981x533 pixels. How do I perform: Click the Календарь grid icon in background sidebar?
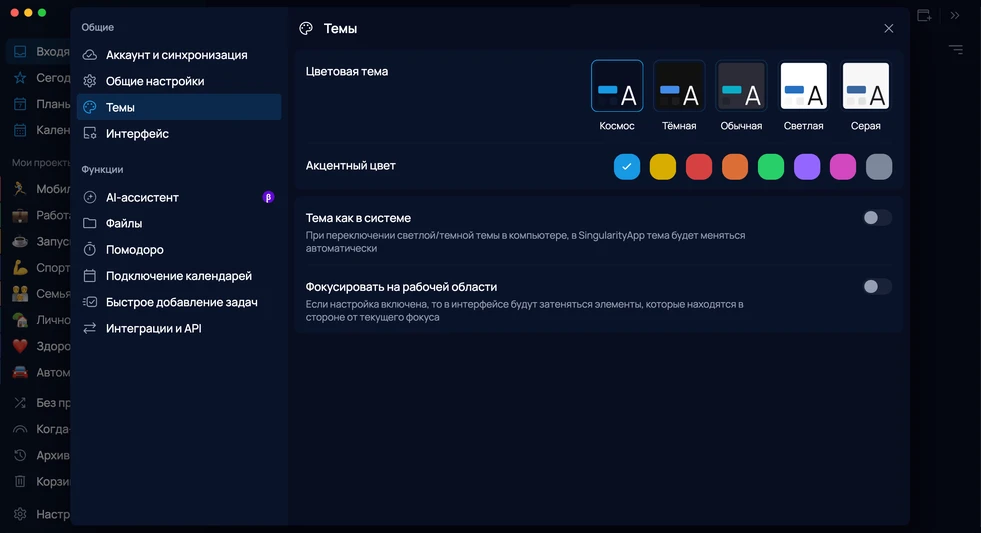[x=20, y=130]
